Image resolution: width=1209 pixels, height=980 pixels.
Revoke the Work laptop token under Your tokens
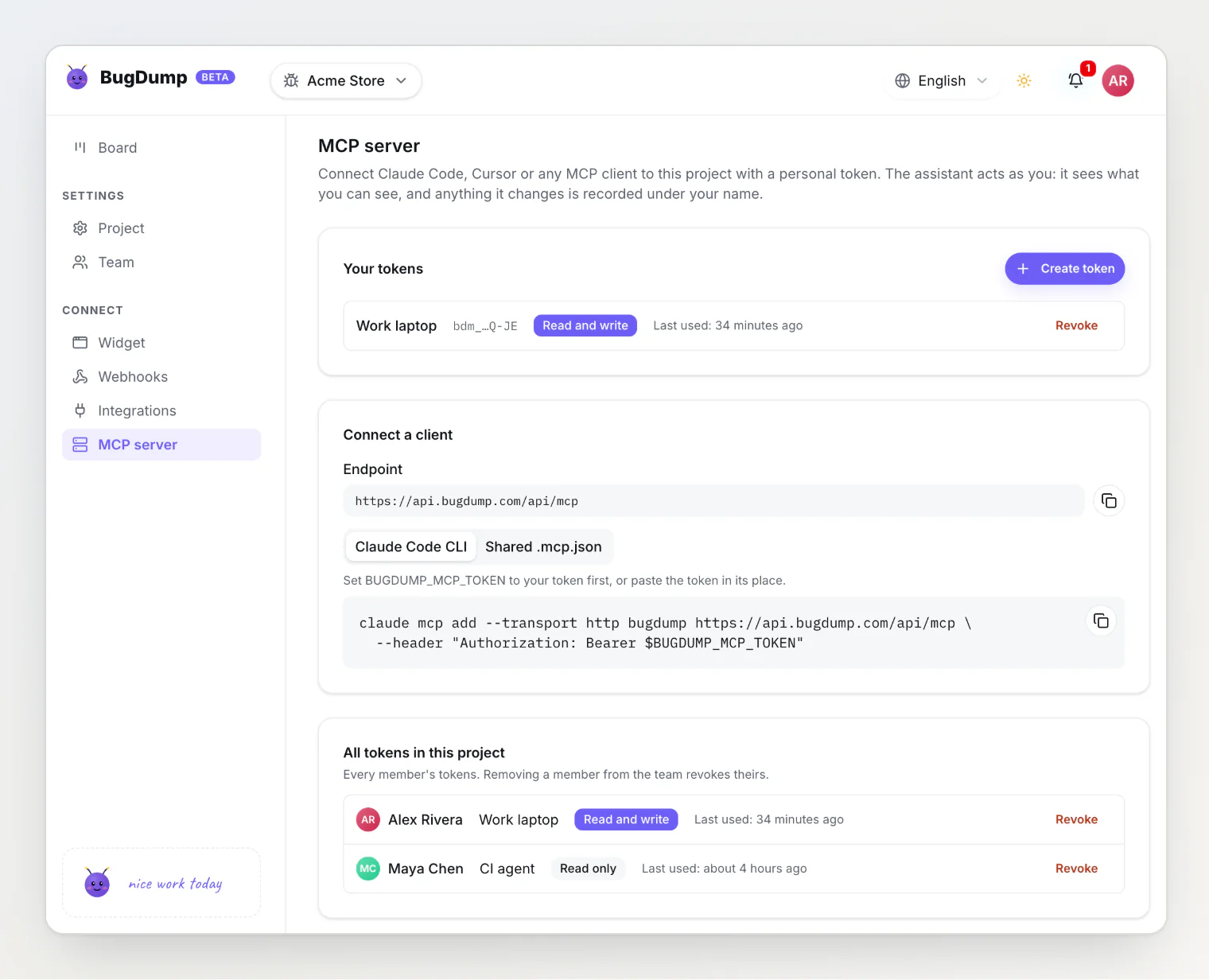click(x=1076, y=325)
